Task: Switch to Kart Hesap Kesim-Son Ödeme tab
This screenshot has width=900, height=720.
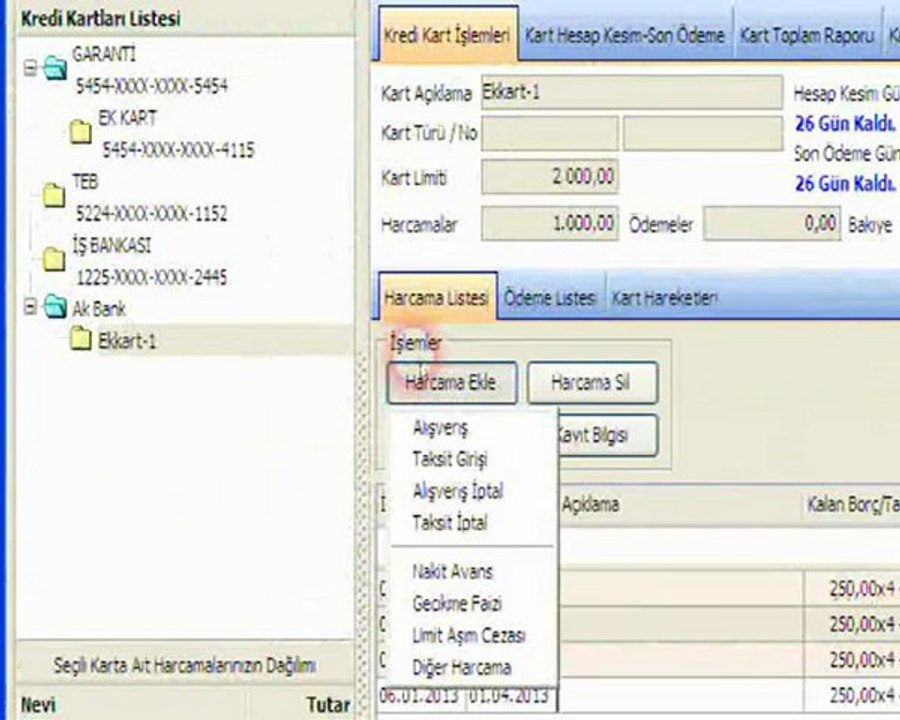Action: pyautogui.click(x=625, y=36)
